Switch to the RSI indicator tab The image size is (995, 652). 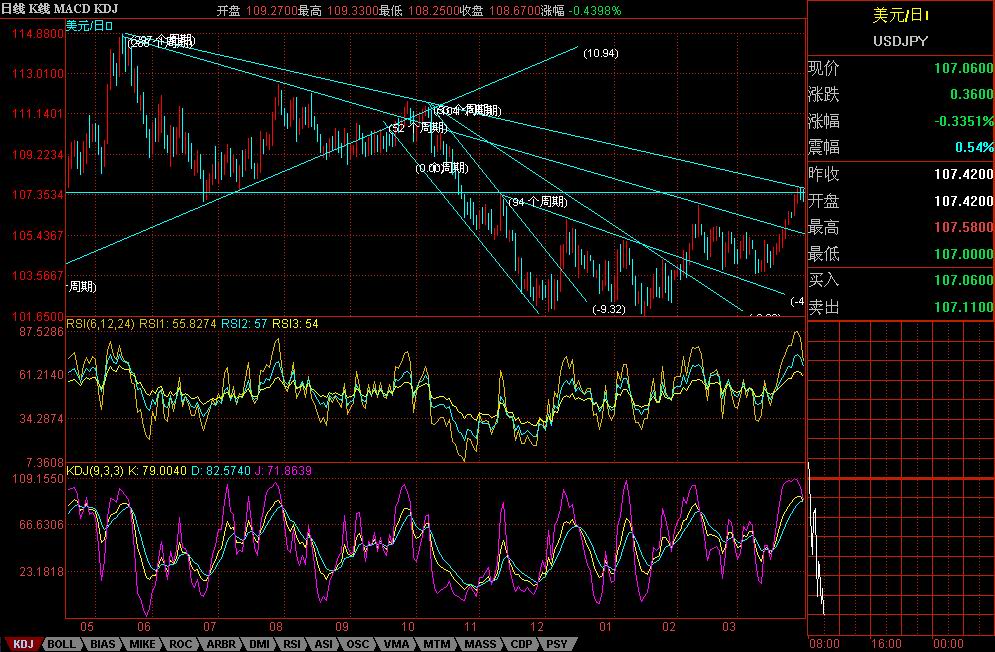click(292, 644)
